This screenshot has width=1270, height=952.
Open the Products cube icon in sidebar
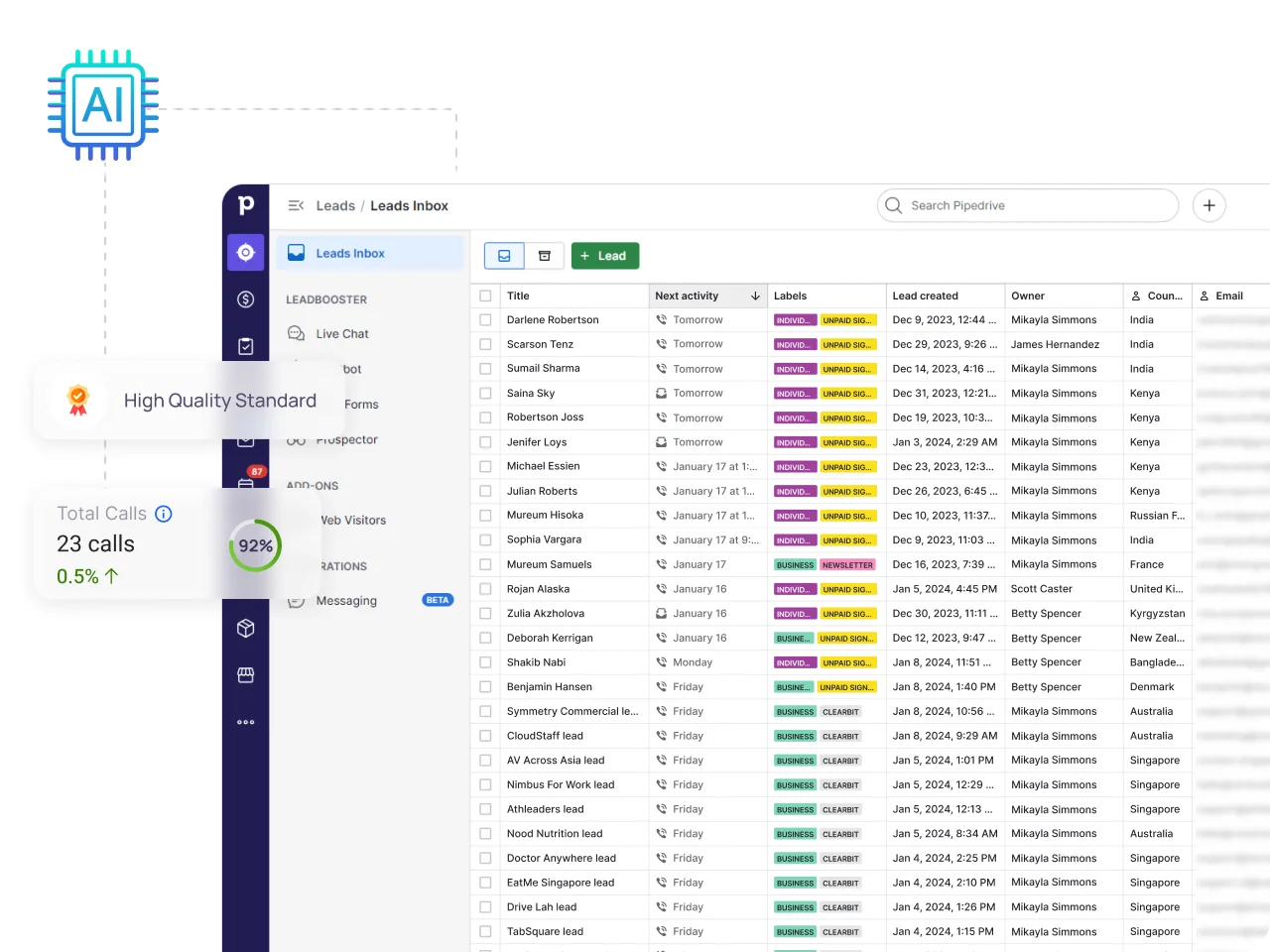coord(246,628)
